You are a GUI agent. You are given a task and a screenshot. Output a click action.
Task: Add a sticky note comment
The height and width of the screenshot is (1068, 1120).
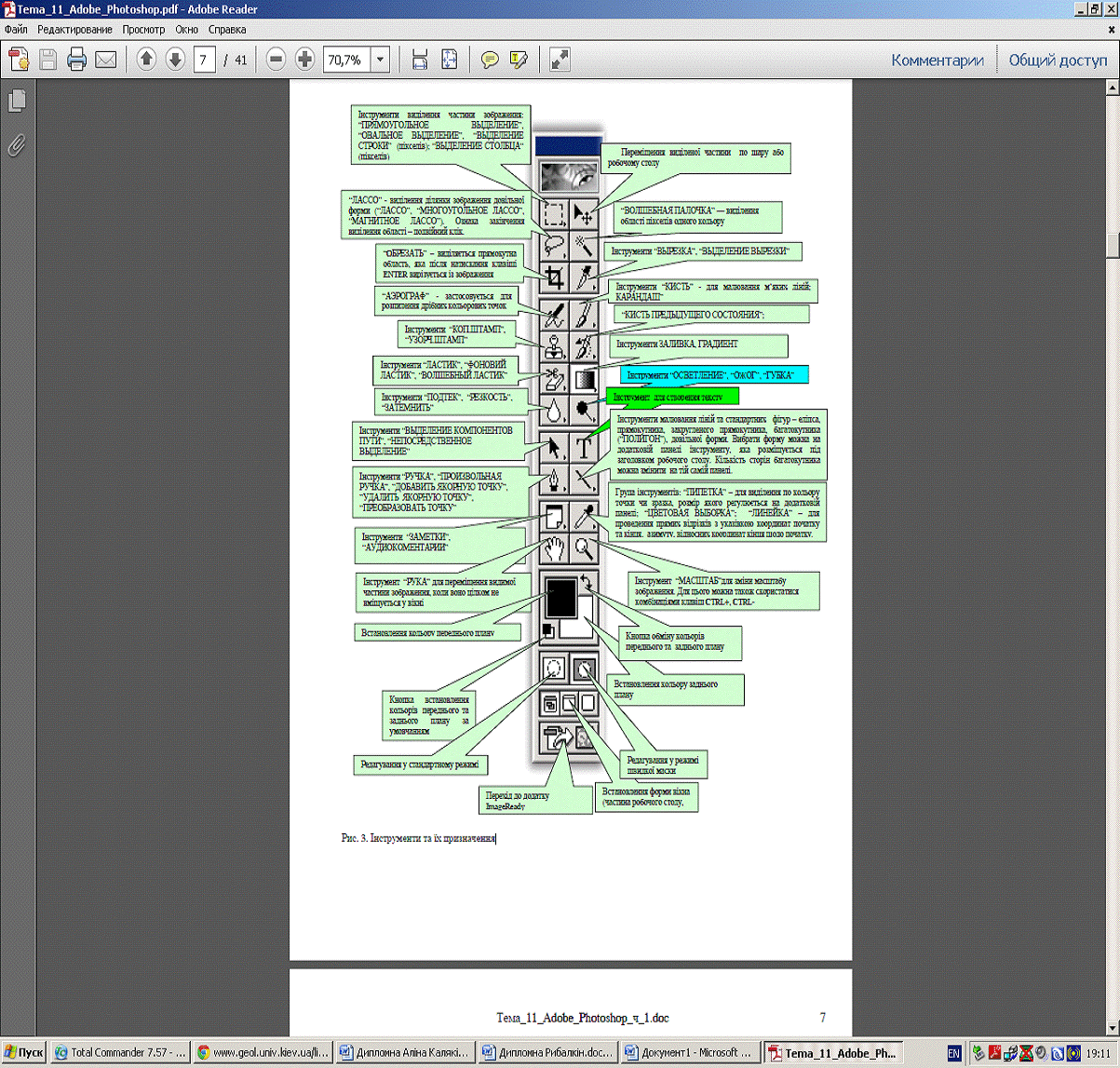coord(490,61)
